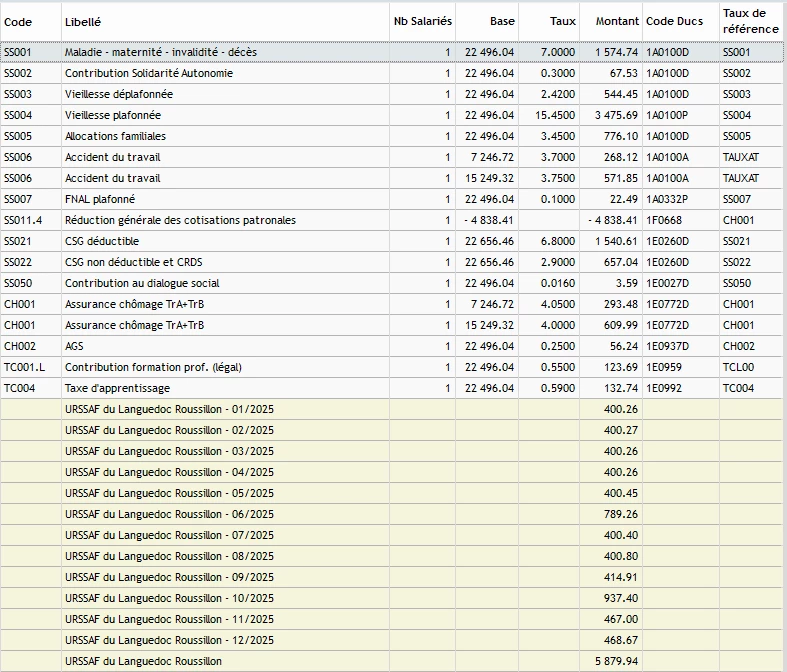Image resolution: width=787 pixels, height=672 pixels.
Task: Select the Vieillesse plafonnée row
Action: 391,115
